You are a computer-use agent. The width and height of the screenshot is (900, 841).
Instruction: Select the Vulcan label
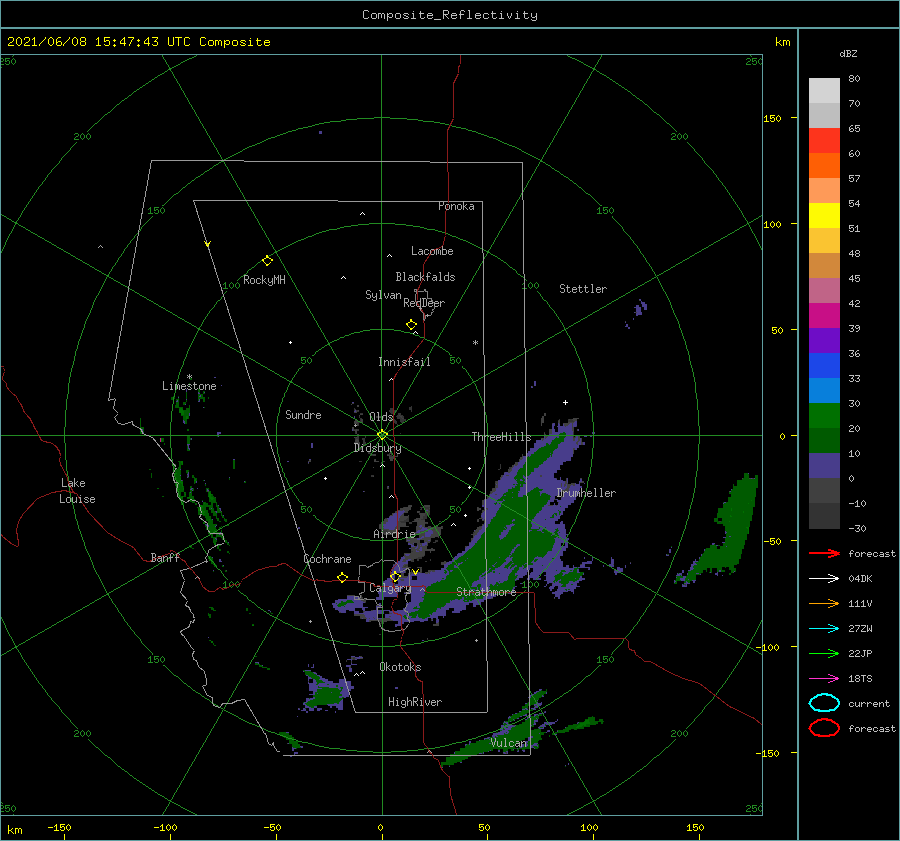pyautogui.click(x=509, y=743)
